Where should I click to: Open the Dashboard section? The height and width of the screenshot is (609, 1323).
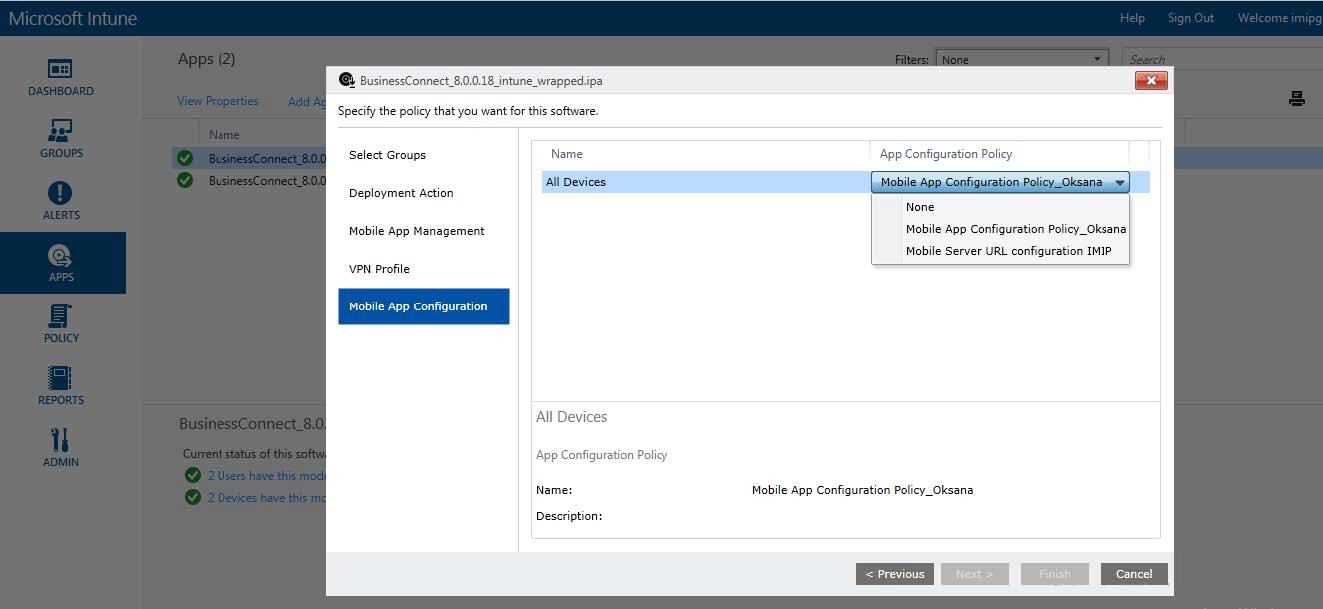[60, 78]
